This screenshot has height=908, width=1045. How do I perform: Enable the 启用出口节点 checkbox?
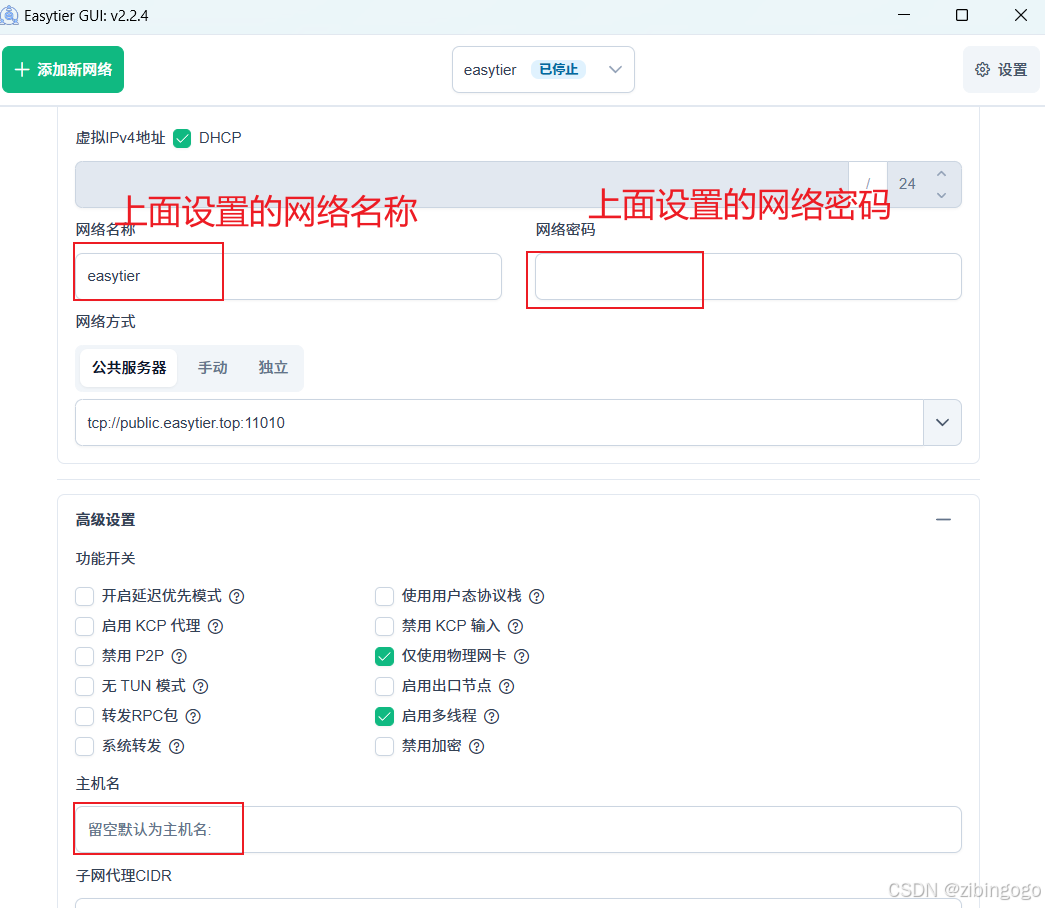[x=385, y=686]
